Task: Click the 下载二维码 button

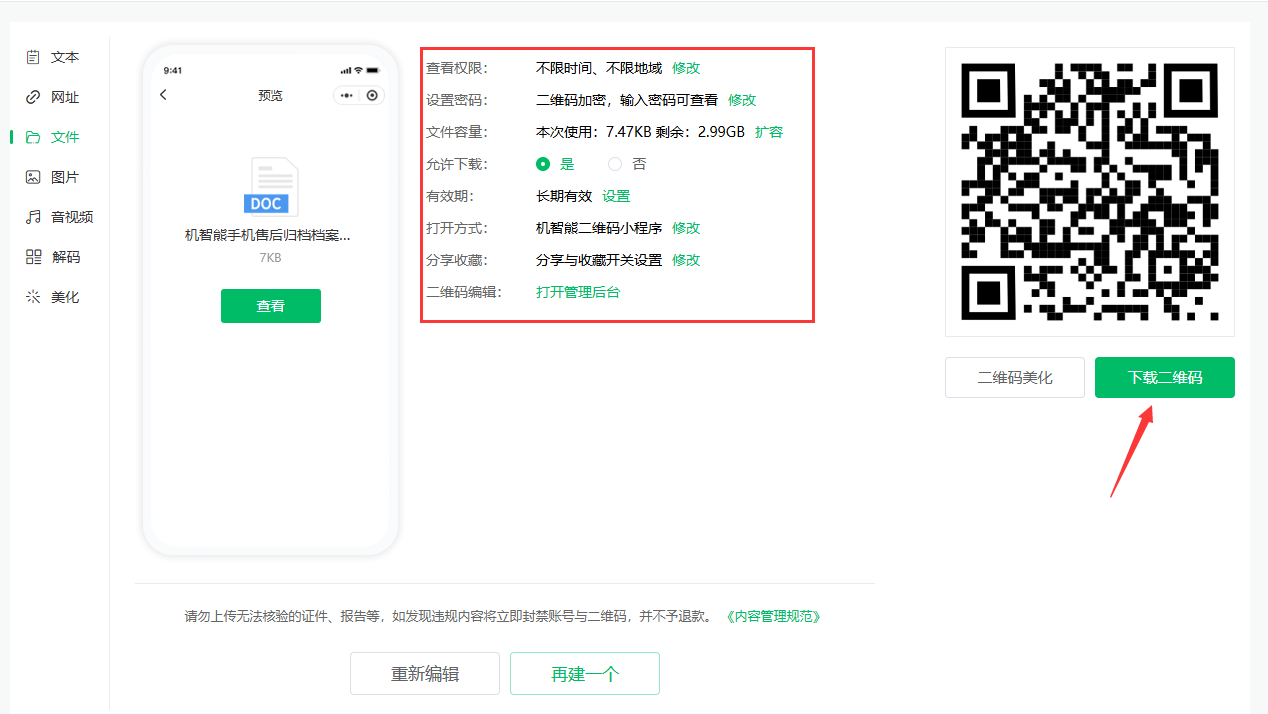Action: (1165, 378)
